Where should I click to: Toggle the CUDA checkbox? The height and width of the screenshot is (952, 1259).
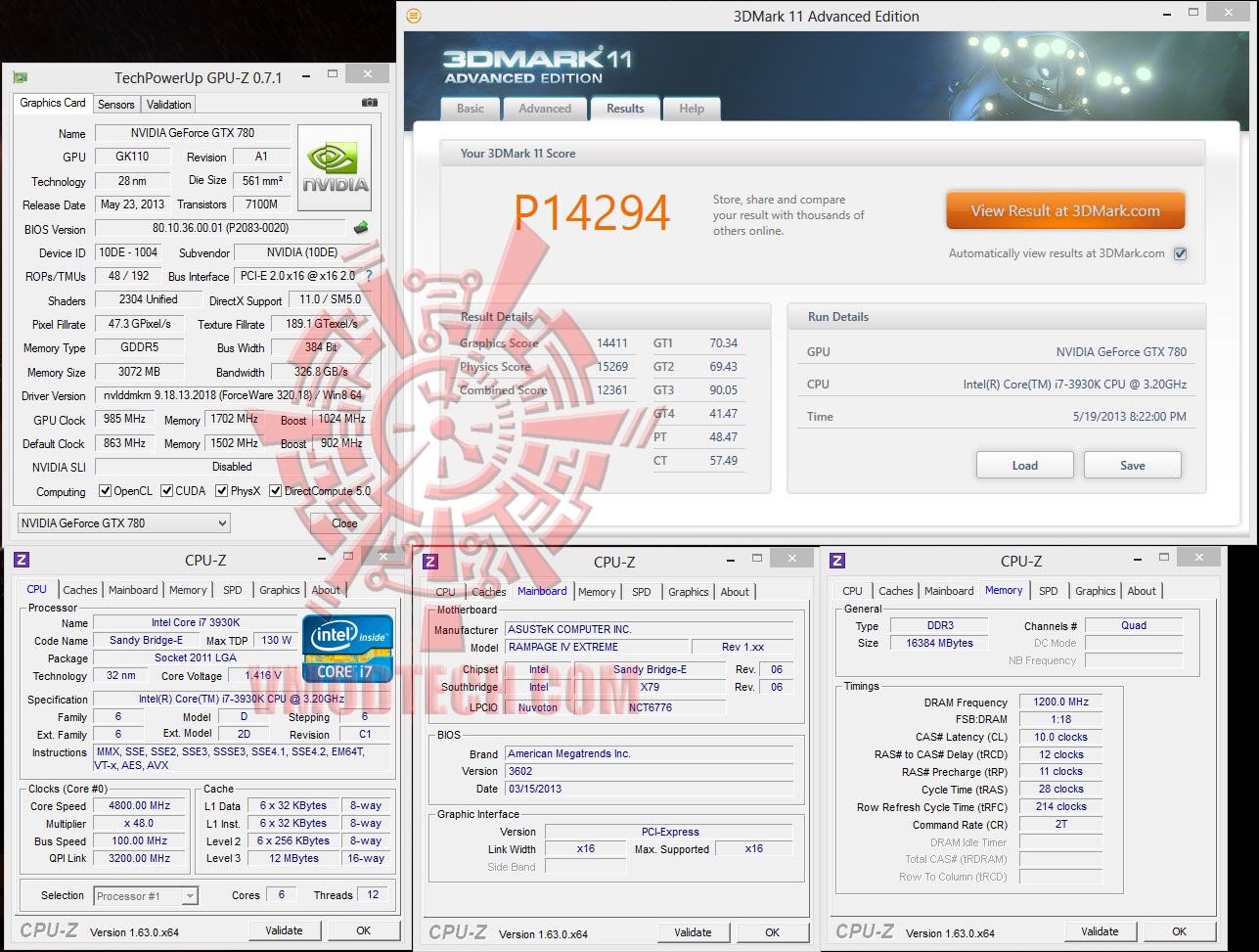pos(167,491)
